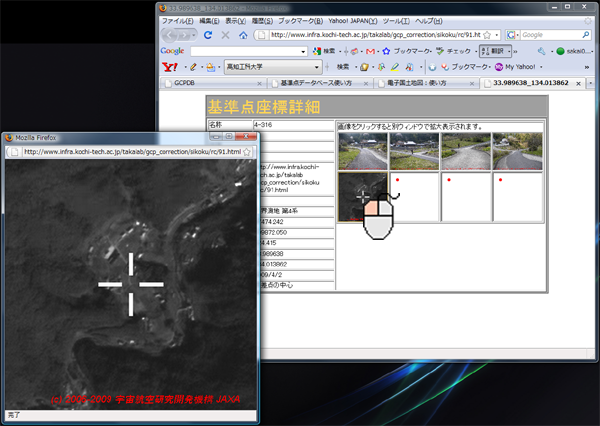Viewport: 600px width, 426px height.
Task: Click the Reload page icon
Action: point(207,35)
